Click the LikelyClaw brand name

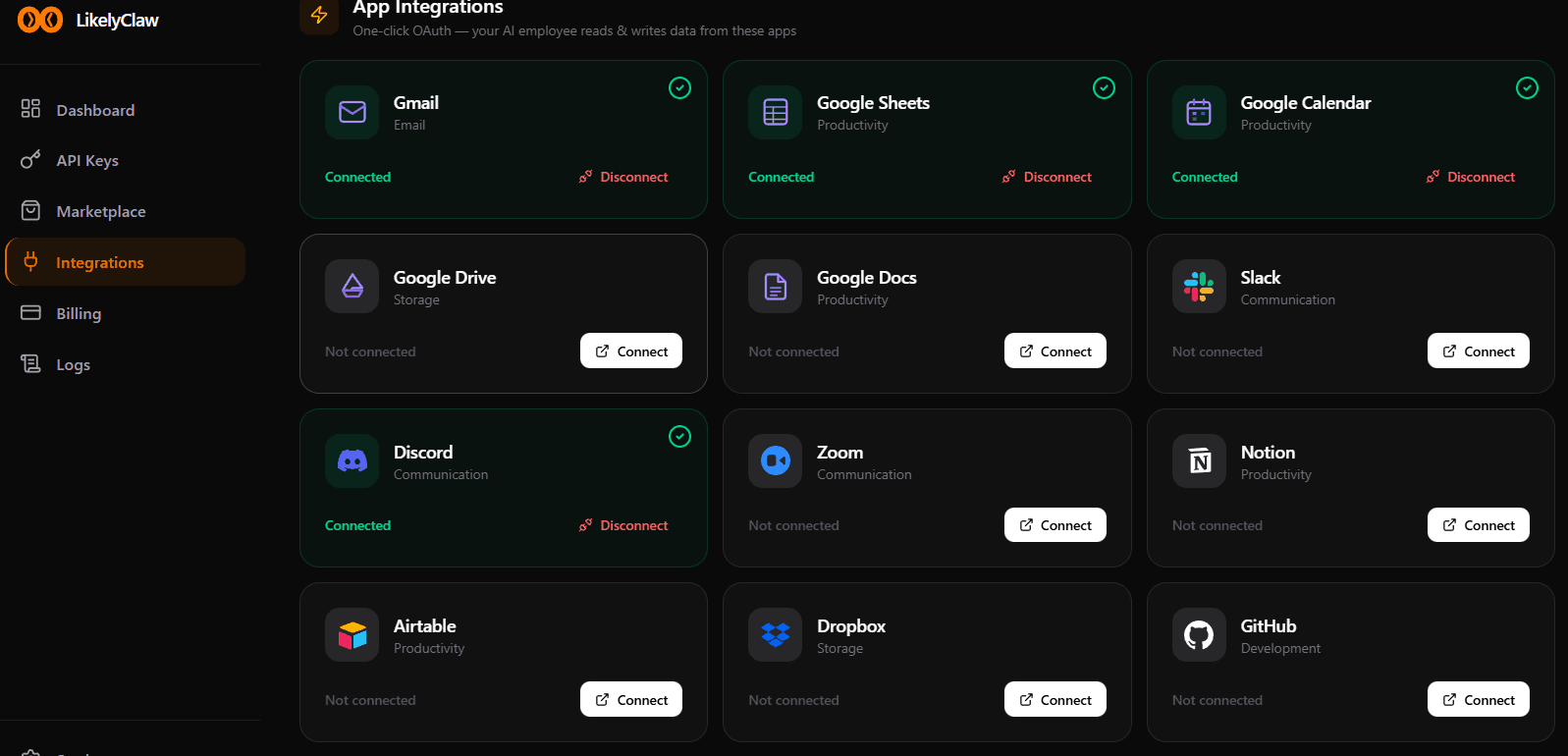point(117,21)
